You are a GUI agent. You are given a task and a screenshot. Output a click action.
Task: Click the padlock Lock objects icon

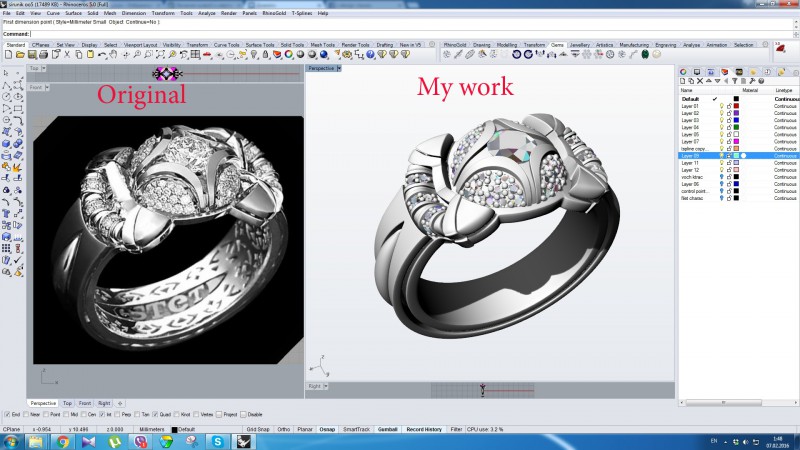pos(265,54)
